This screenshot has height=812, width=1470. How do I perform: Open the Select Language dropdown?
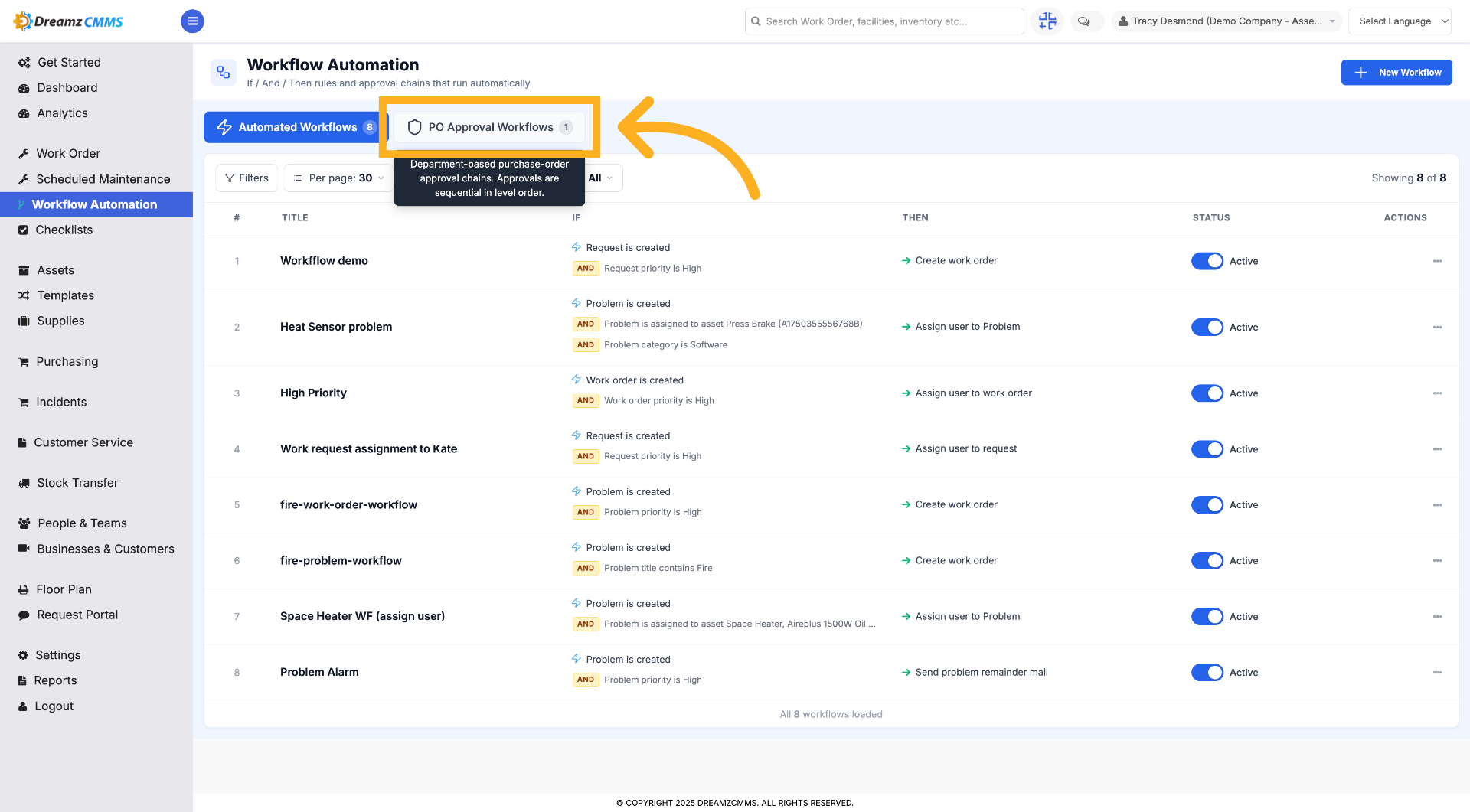point(1400,21)
